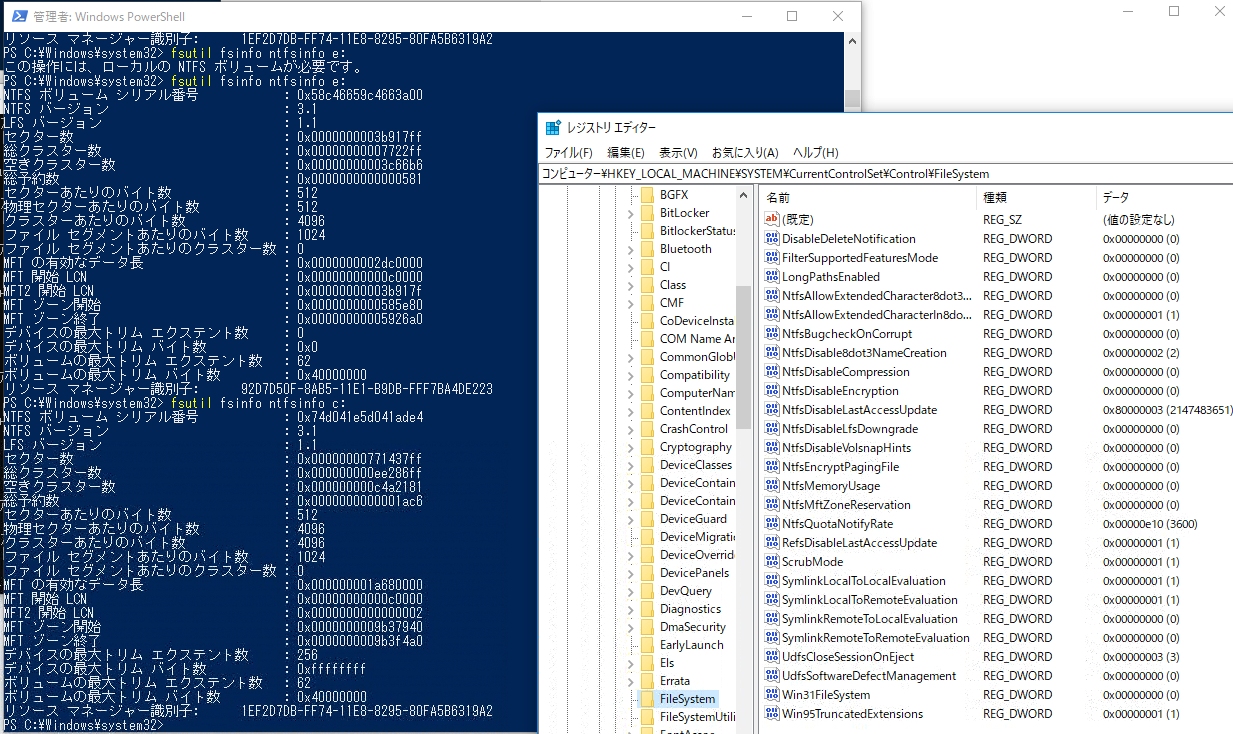
Task: Select the FilterSupportedFeaturesMode value
Action: click(x=860, y=257)
